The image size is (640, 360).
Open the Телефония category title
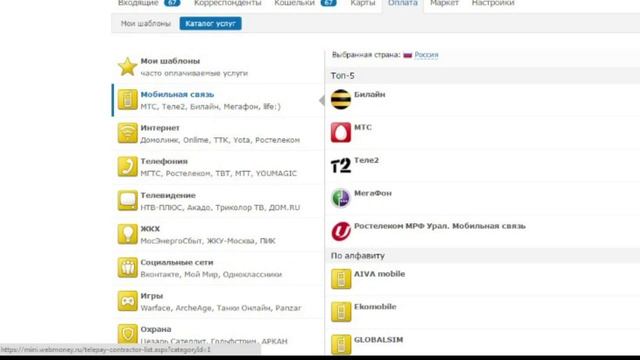(x=164, y=161)
